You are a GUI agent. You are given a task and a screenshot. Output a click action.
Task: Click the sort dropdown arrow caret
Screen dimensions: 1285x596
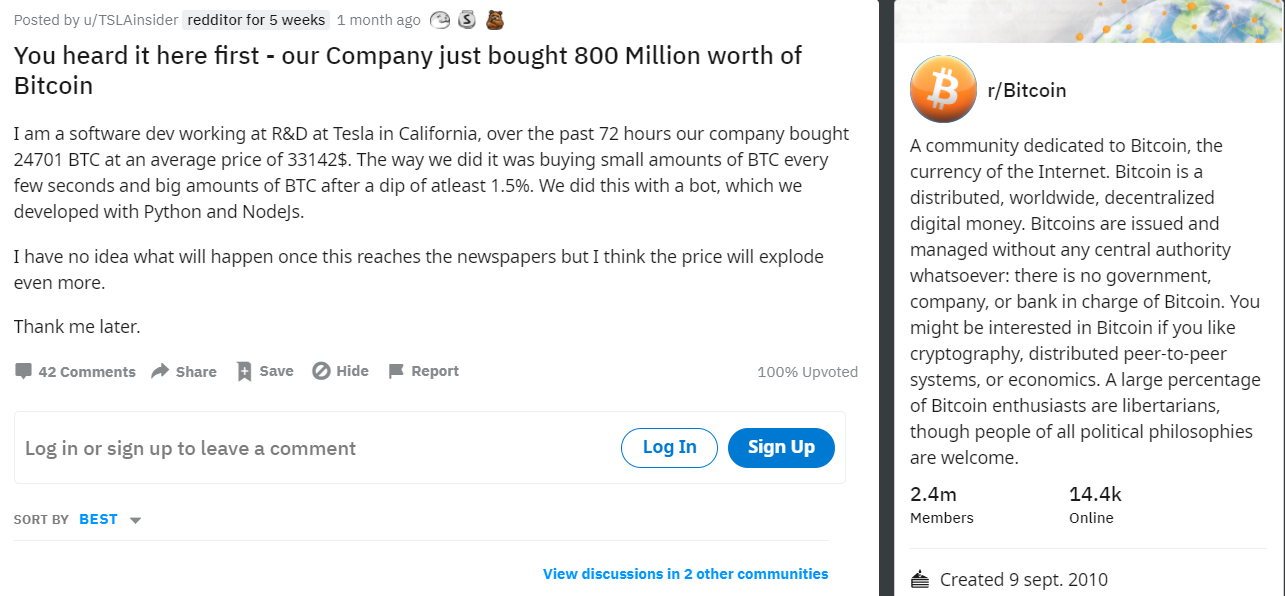[x=136, y=520]
